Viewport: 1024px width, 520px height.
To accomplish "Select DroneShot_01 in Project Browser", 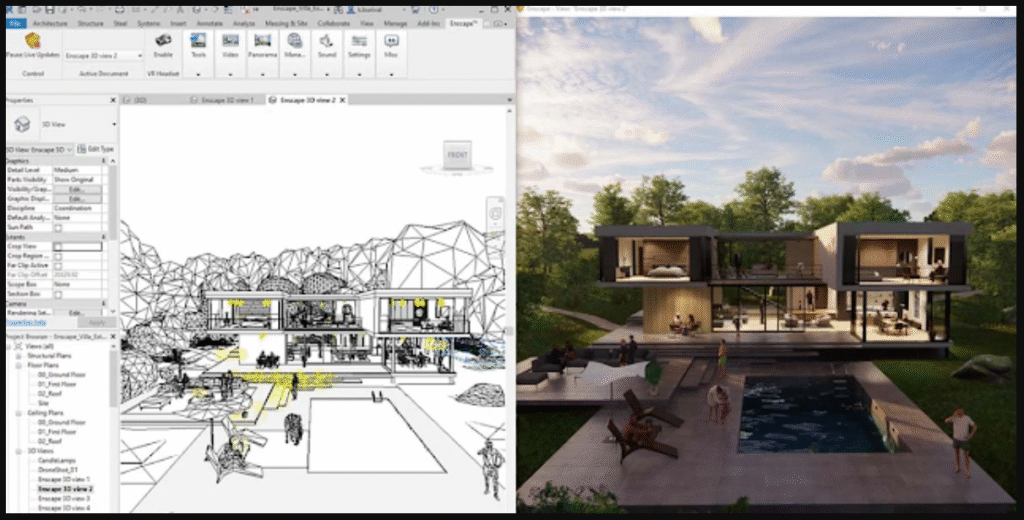I will (56, 471).
